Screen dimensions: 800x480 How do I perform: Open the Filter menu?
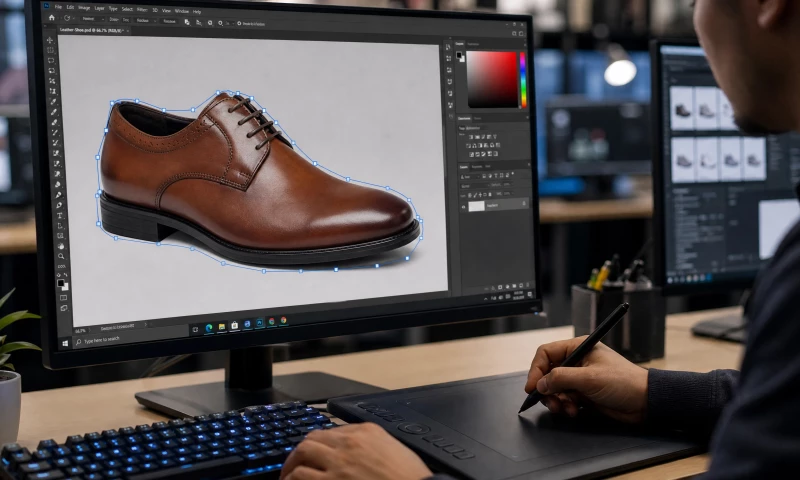pos(142,10)
